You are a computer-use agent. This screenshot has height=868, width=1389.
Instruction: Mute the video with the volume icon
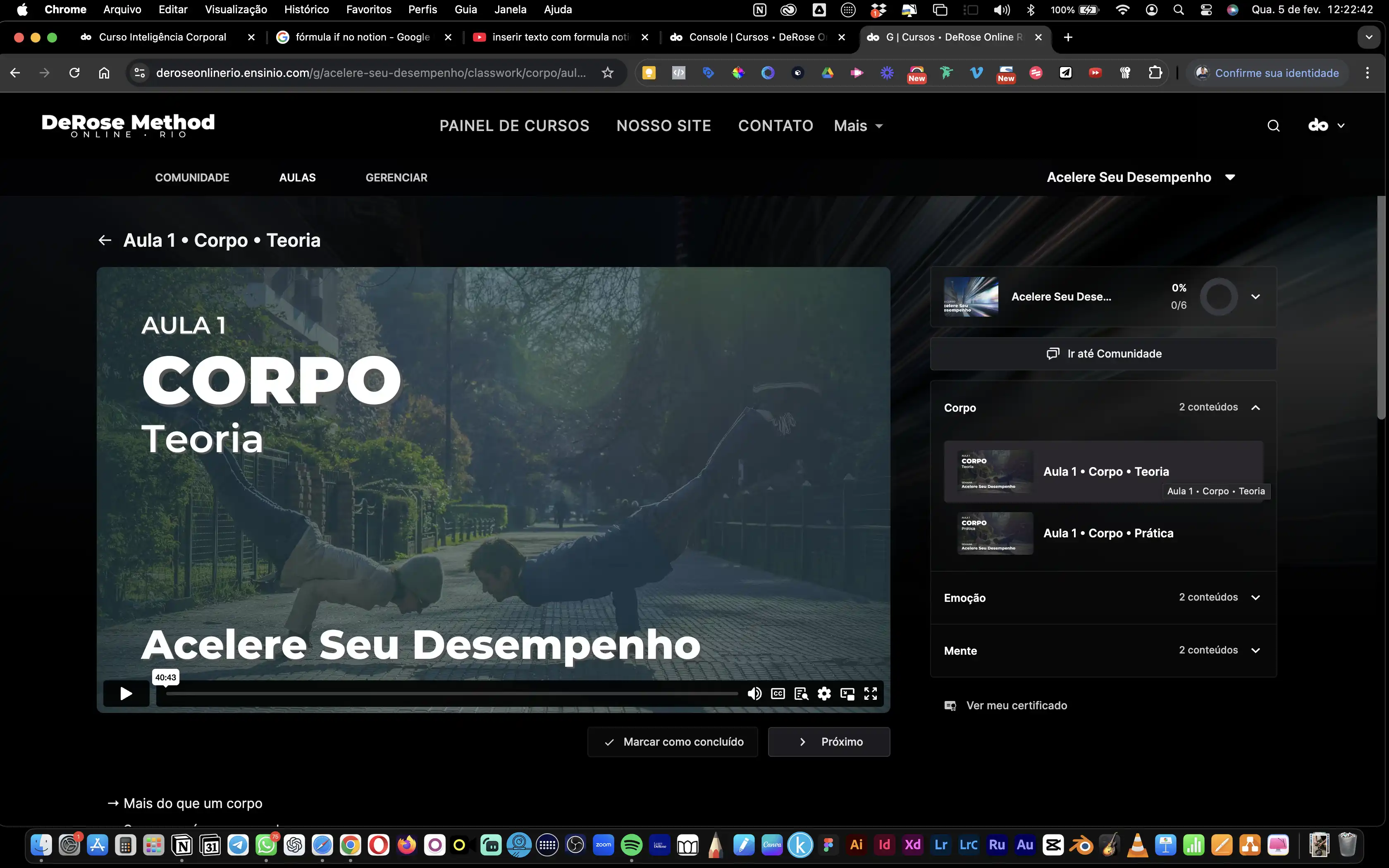click(x=754, y=694)
